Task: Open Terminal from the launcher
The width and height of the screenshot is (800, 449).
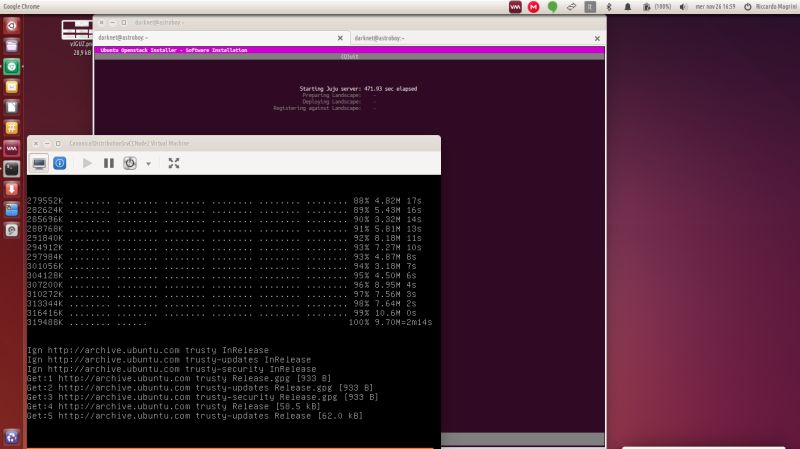Action: [12, 168]
